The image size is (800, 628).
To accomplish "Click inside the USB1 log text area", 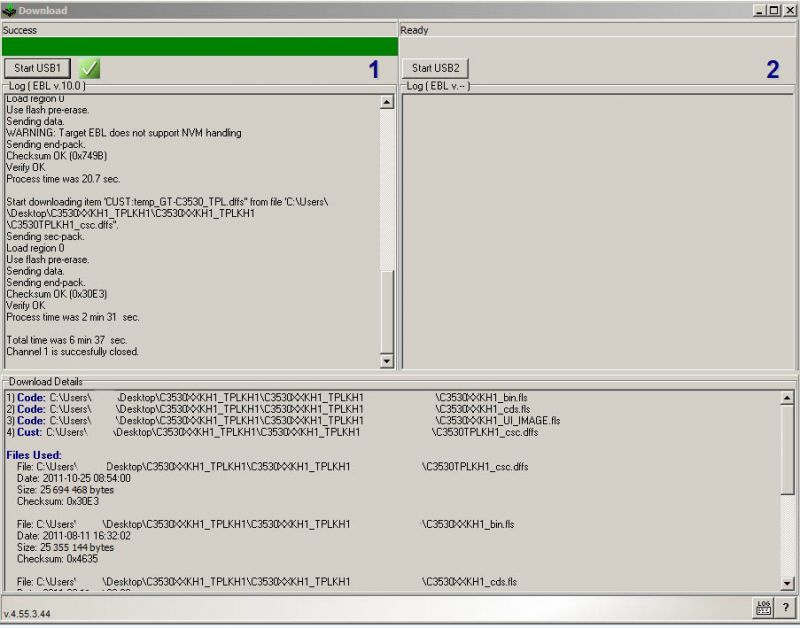I will (x=190, y=230).
